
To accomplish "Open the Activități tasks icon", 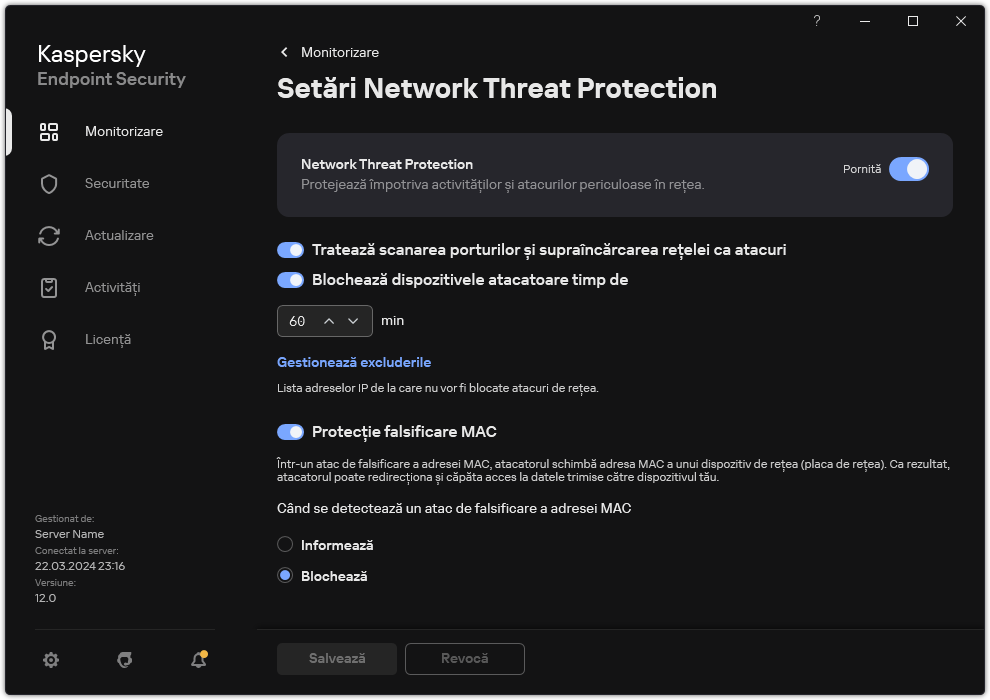I will [x=49, y=287].
